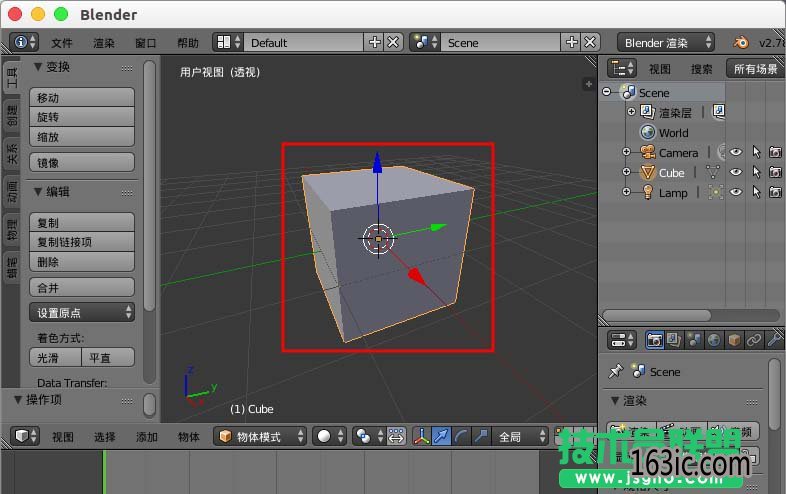Switch to World properties globe tab icon
The image size is (786, 494).
[x=714, y=340]
